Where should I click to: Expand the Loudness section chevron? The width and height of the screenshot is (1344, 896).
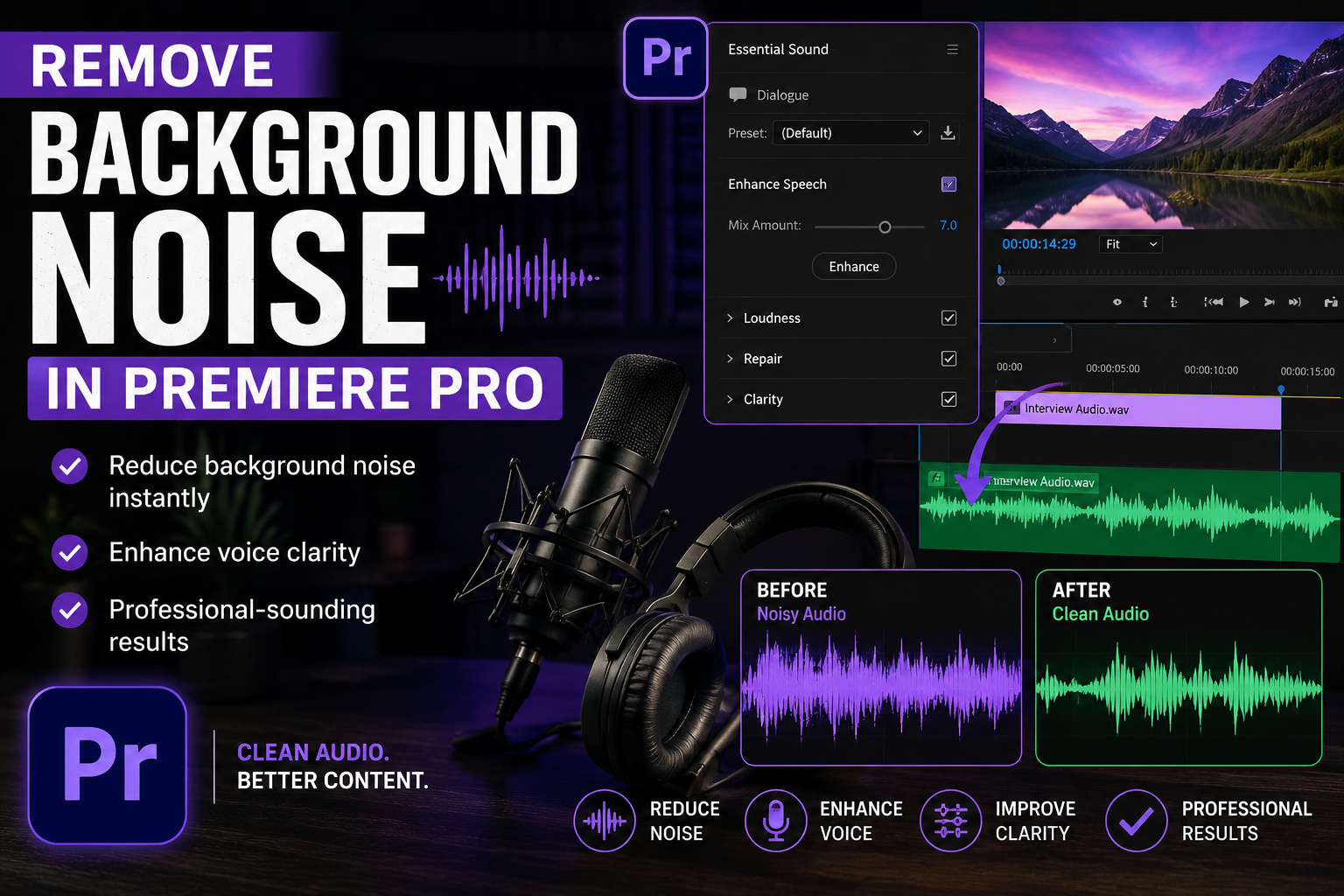tap(730, 318)
